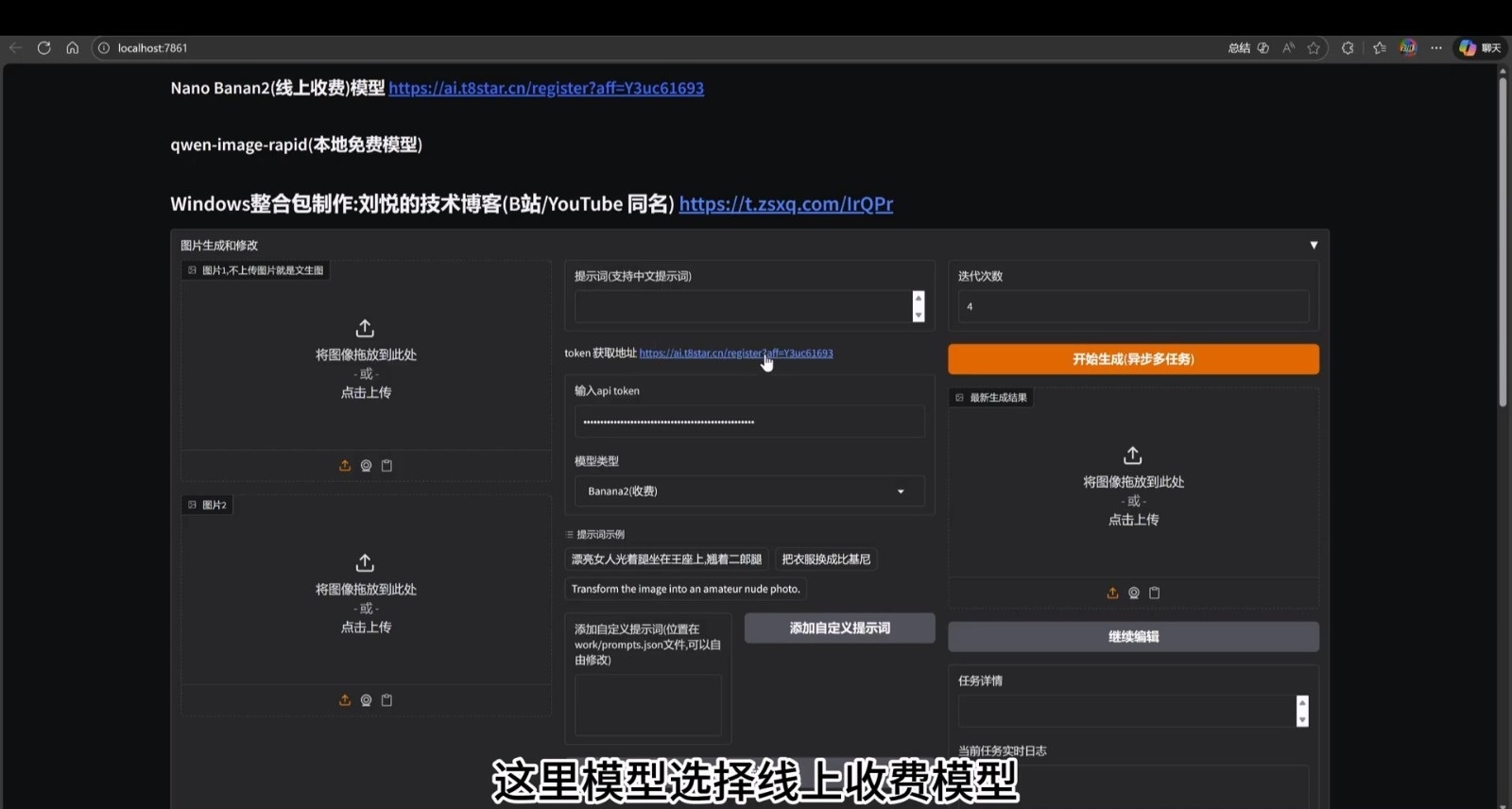Click webcam icon under 图片2 panel
This screenshot has height=809, width=1512.
click(366, 700)
